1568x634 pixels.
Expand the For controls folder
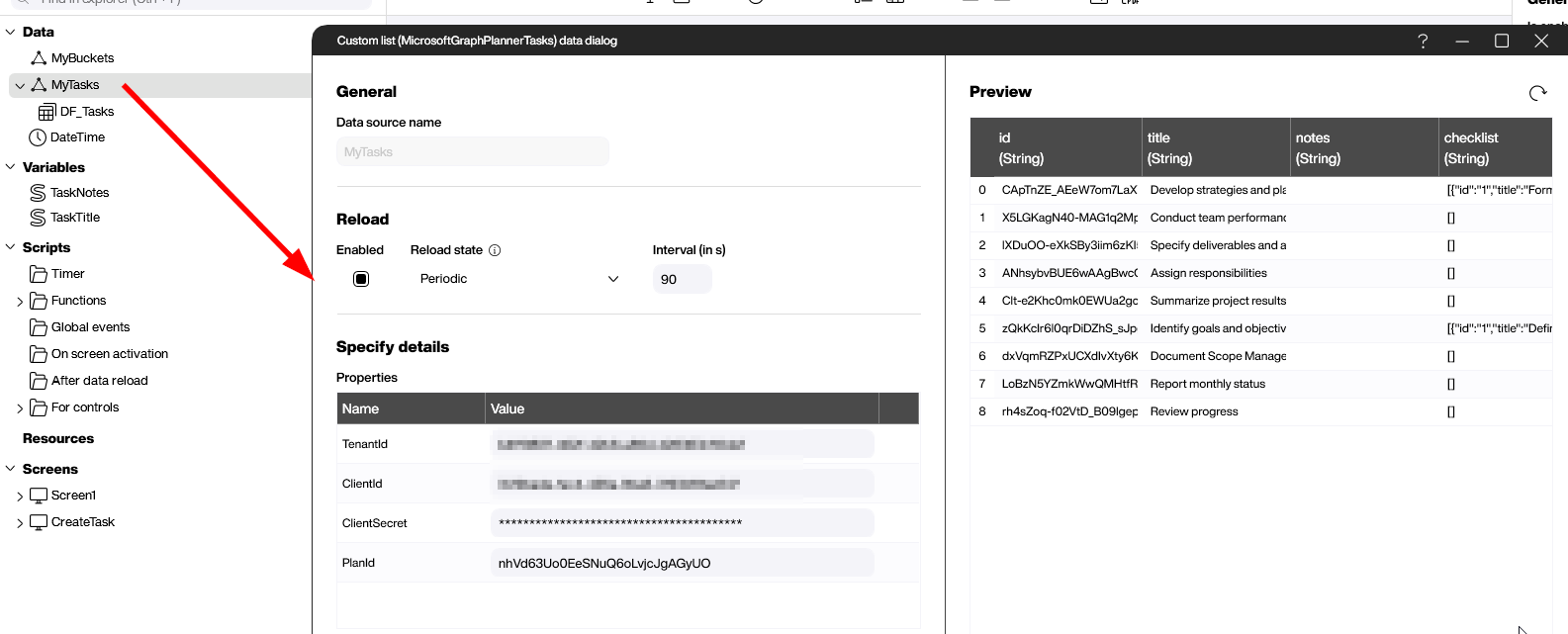[20, 408]
